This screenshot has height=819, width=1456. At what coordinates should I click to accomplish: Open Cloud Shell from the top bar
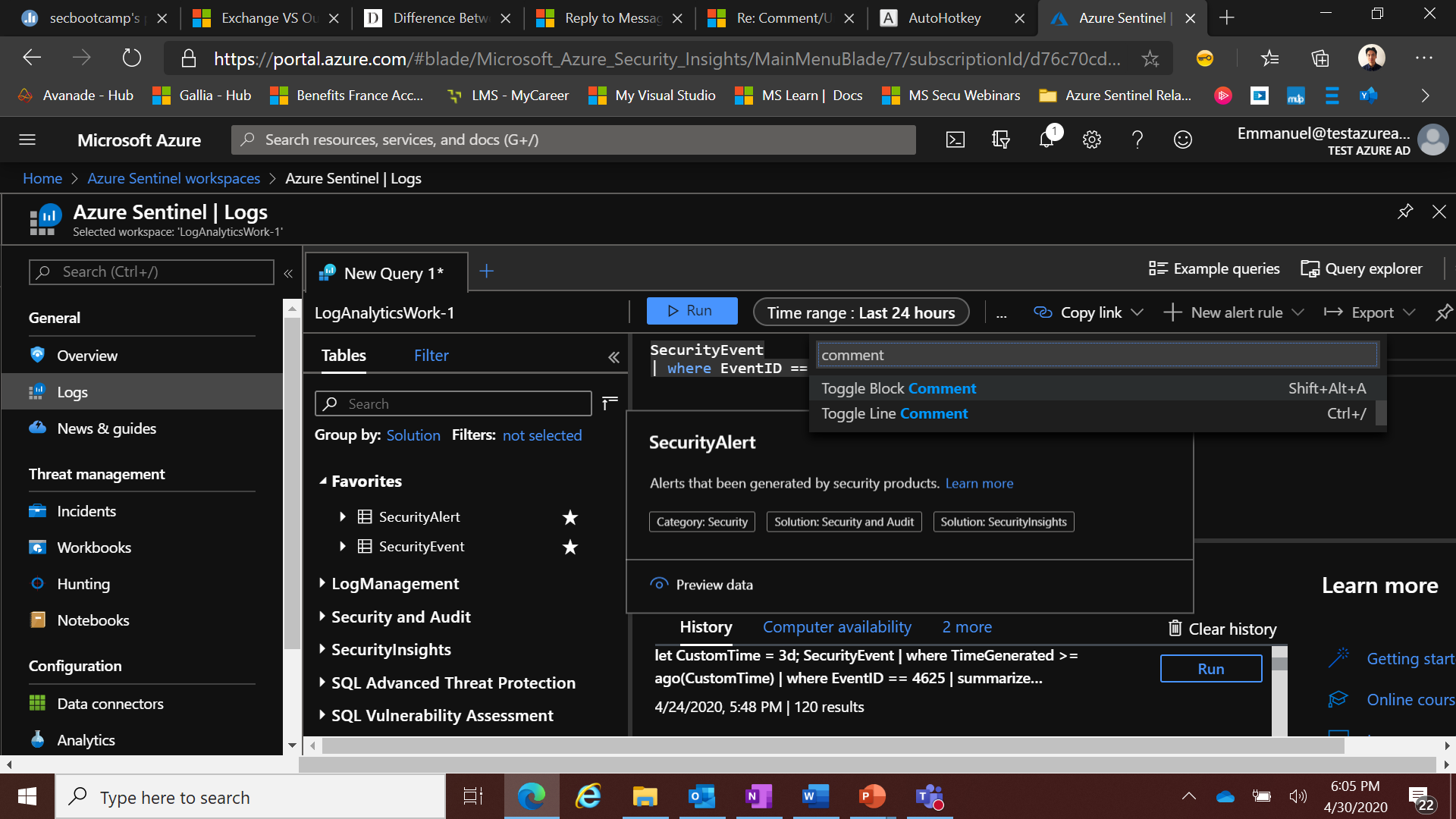(955, 140)
